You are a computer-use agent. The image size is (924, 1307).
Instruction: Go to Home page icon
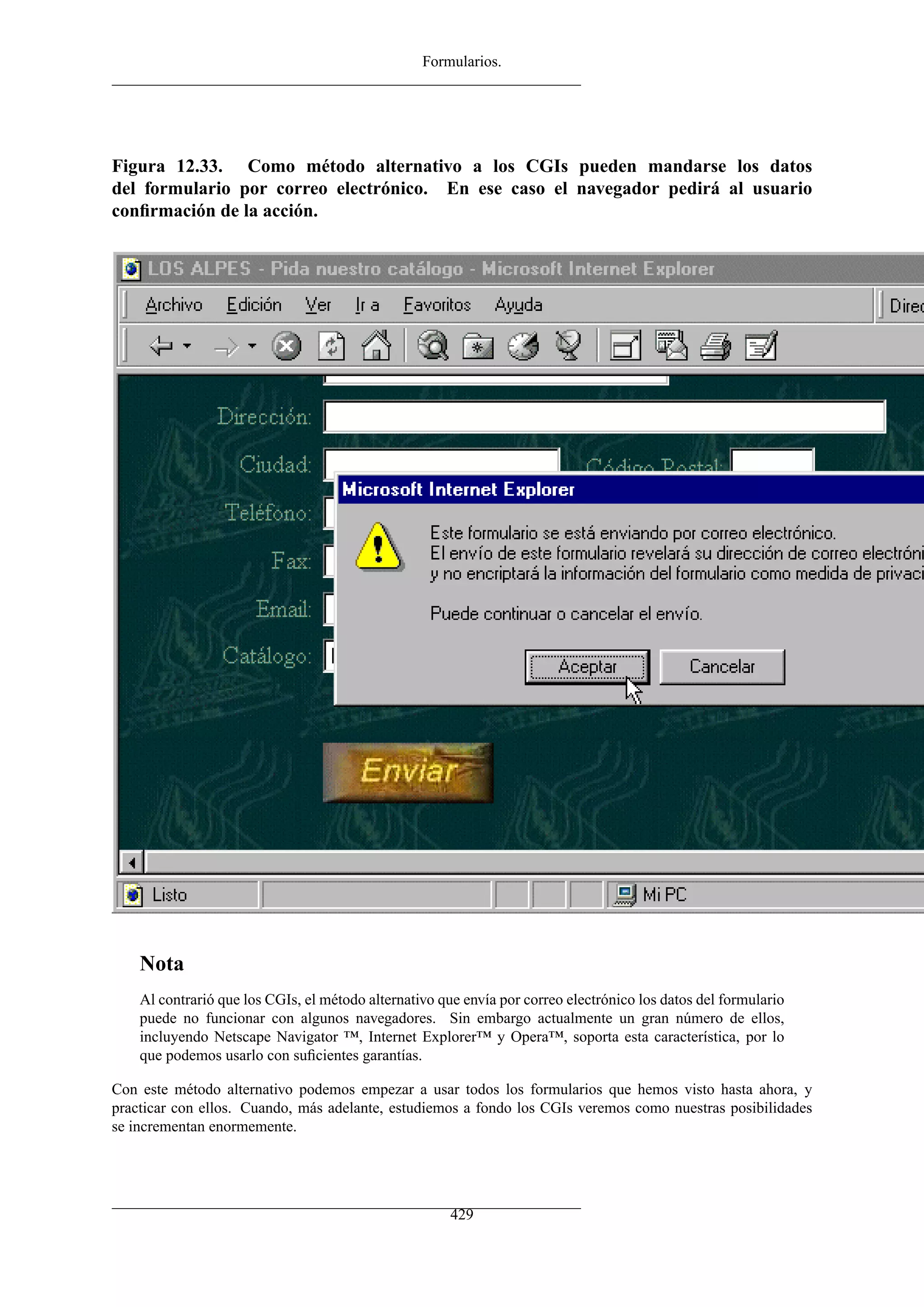coord(376,346)
